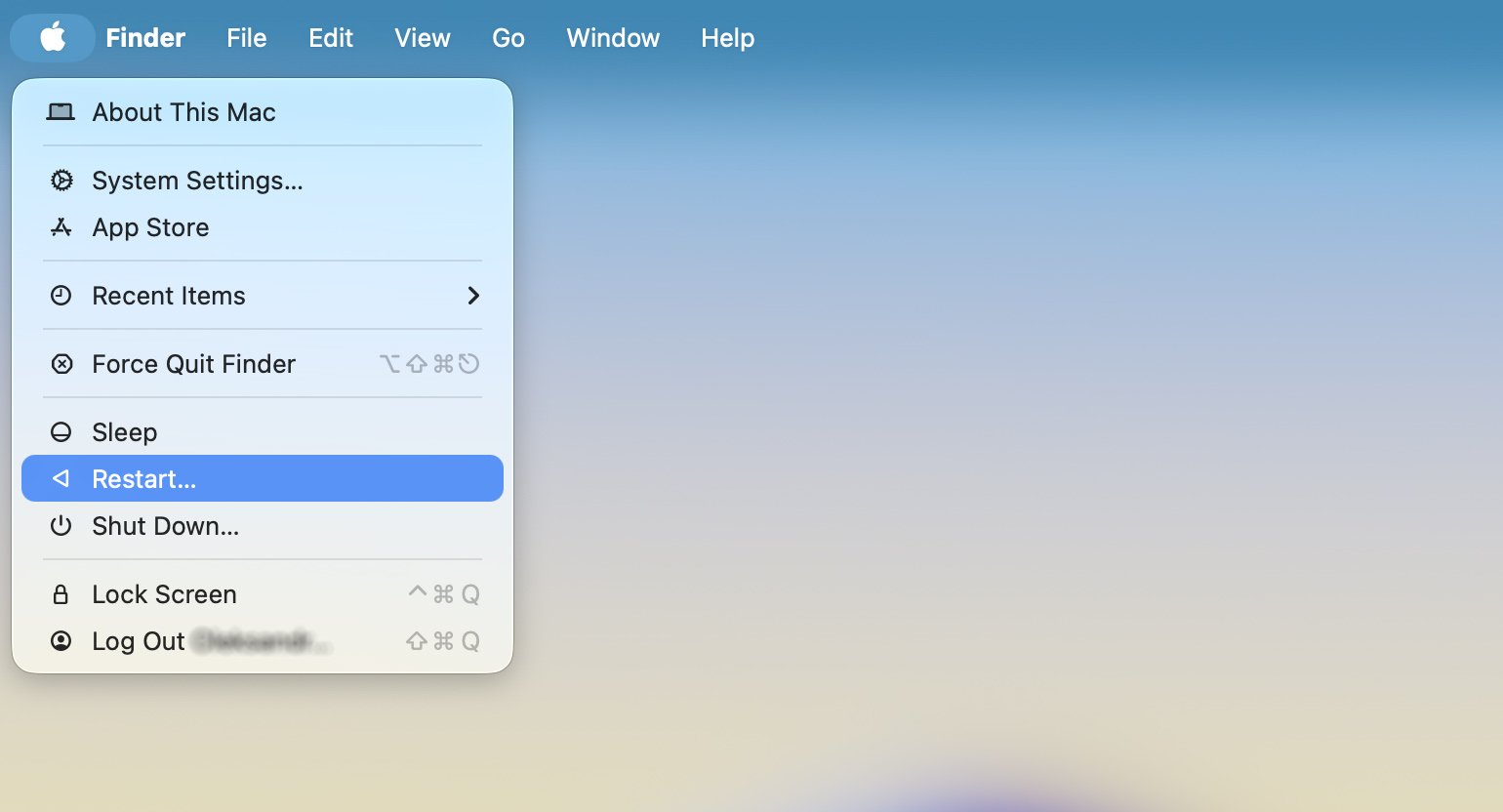Open the Window menu
The image size is (1503, 812).
(x=613, y=38)
